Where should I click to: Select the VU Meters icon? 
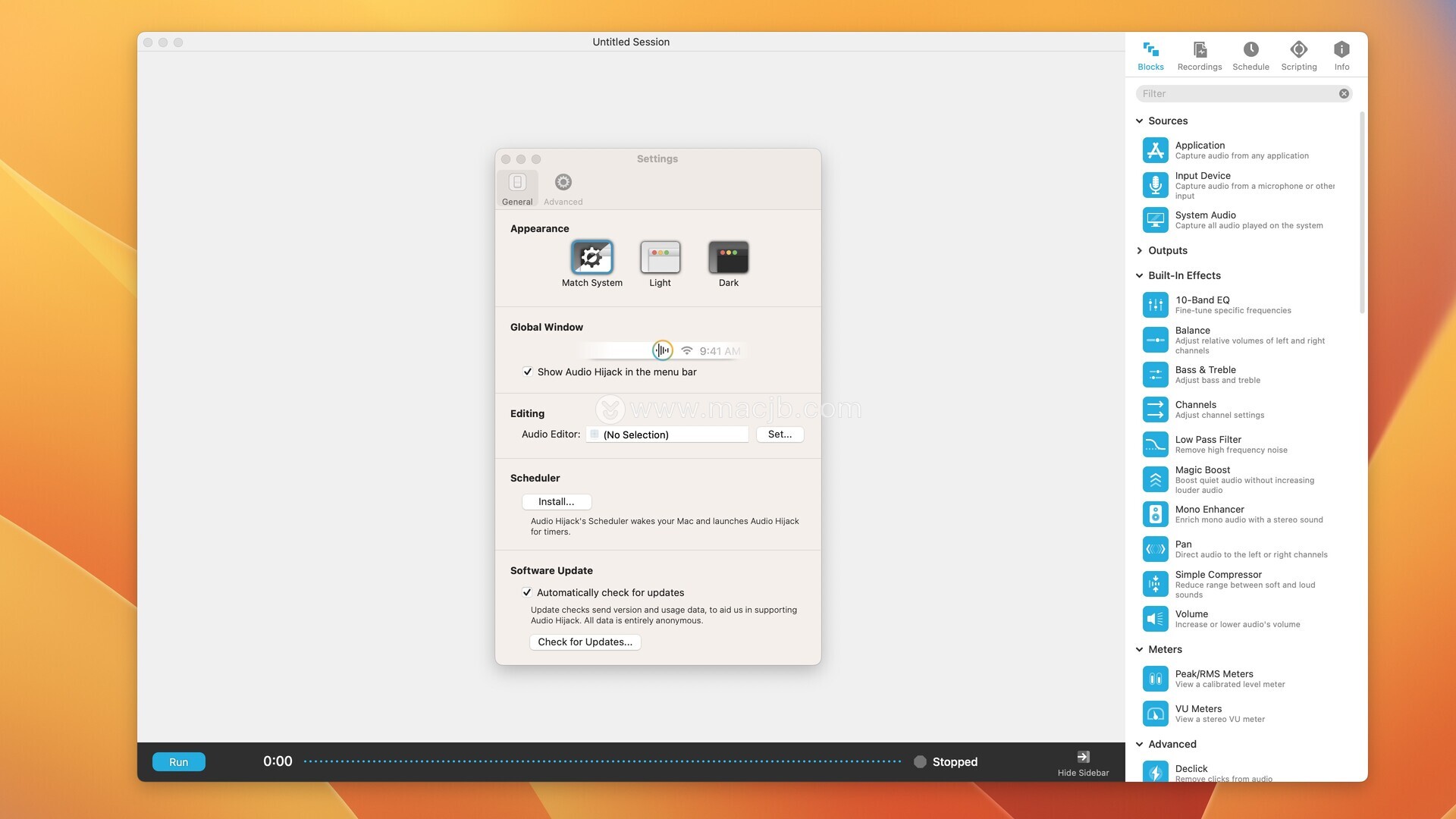pos(1155,714)
